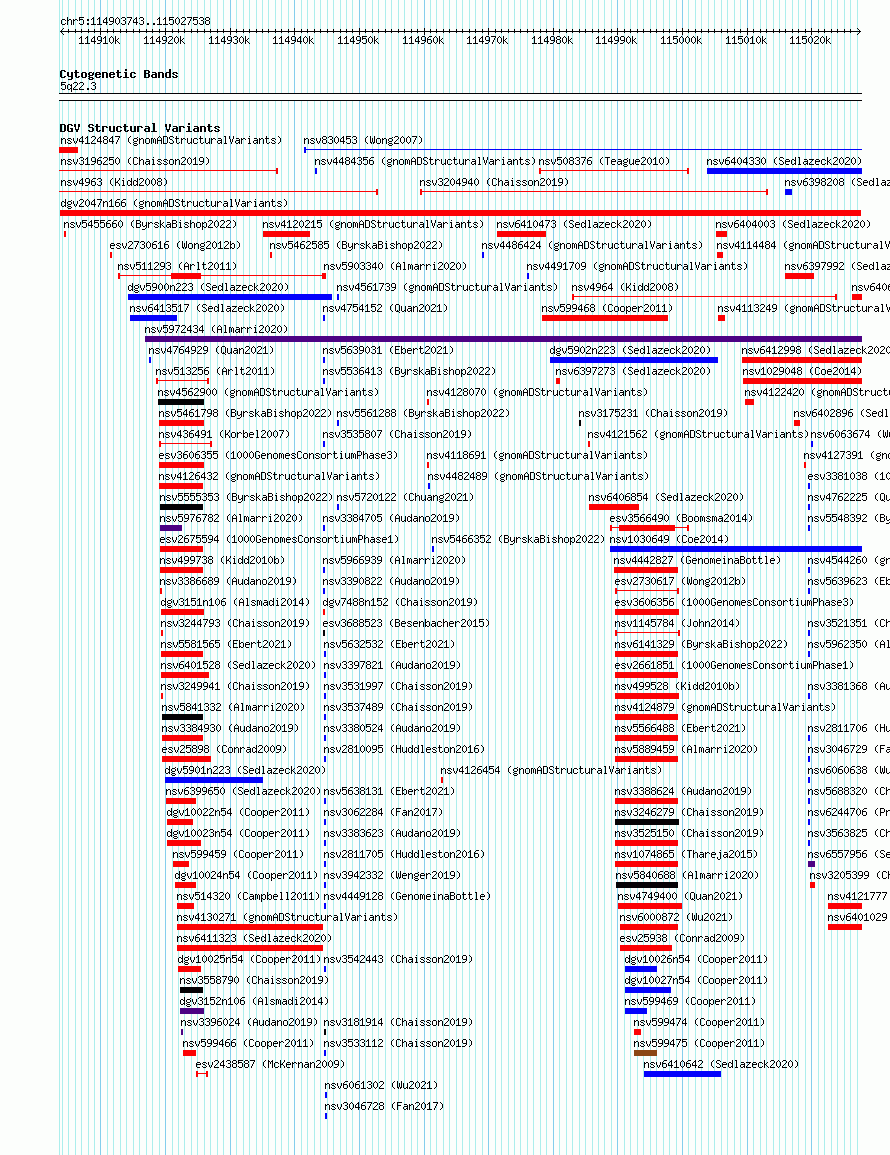
Task: Open variant nsv6410642 (Sedlazeck2020)
Action: [x=721, y=1064]
